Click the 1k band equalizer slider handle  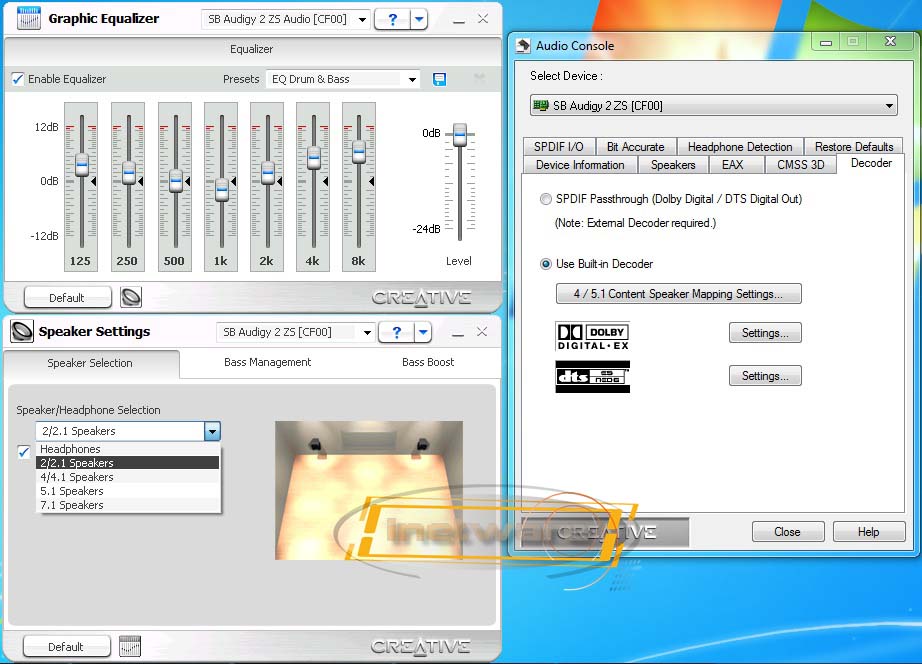(x=222, y=190)
